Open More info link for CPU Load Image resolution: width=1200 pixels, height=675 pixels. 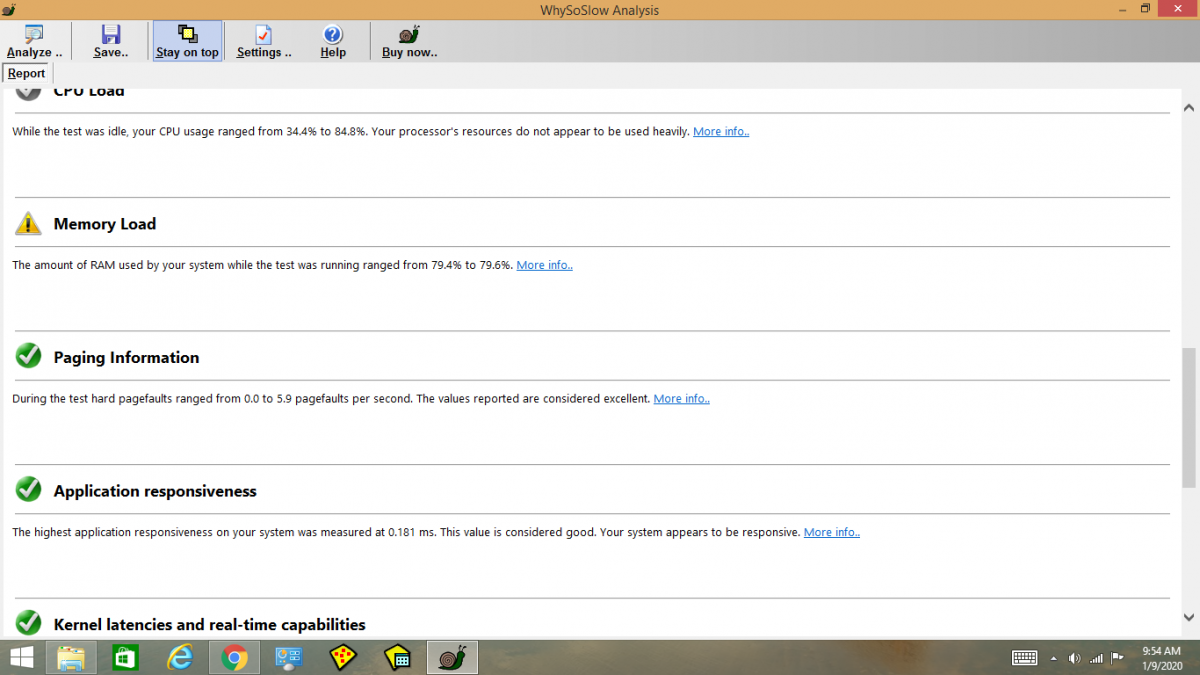(x=721, y=131)
